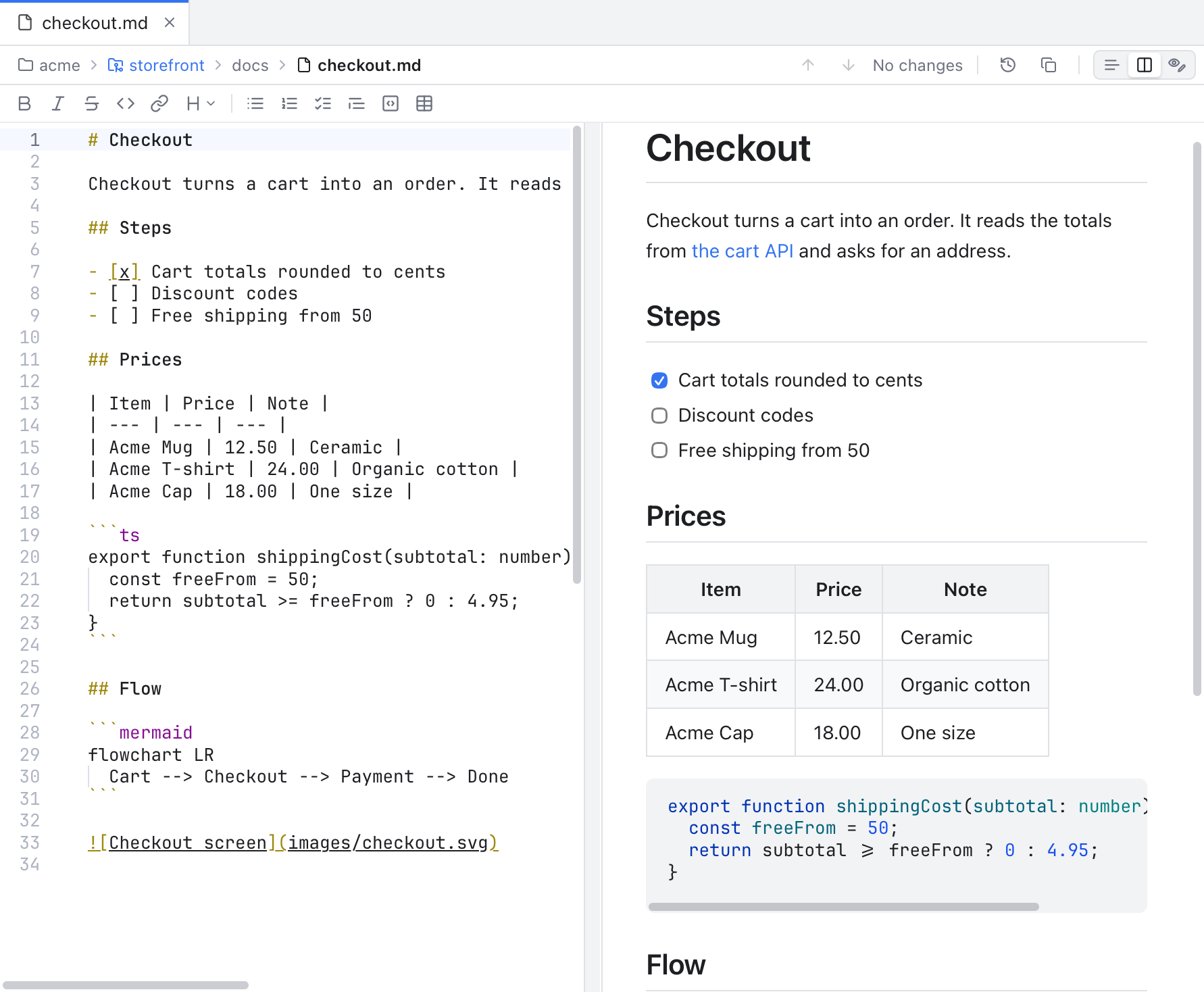
Task: Open acme folder breadcrumb
Action: pyautogui.click(x=49, y=65)
